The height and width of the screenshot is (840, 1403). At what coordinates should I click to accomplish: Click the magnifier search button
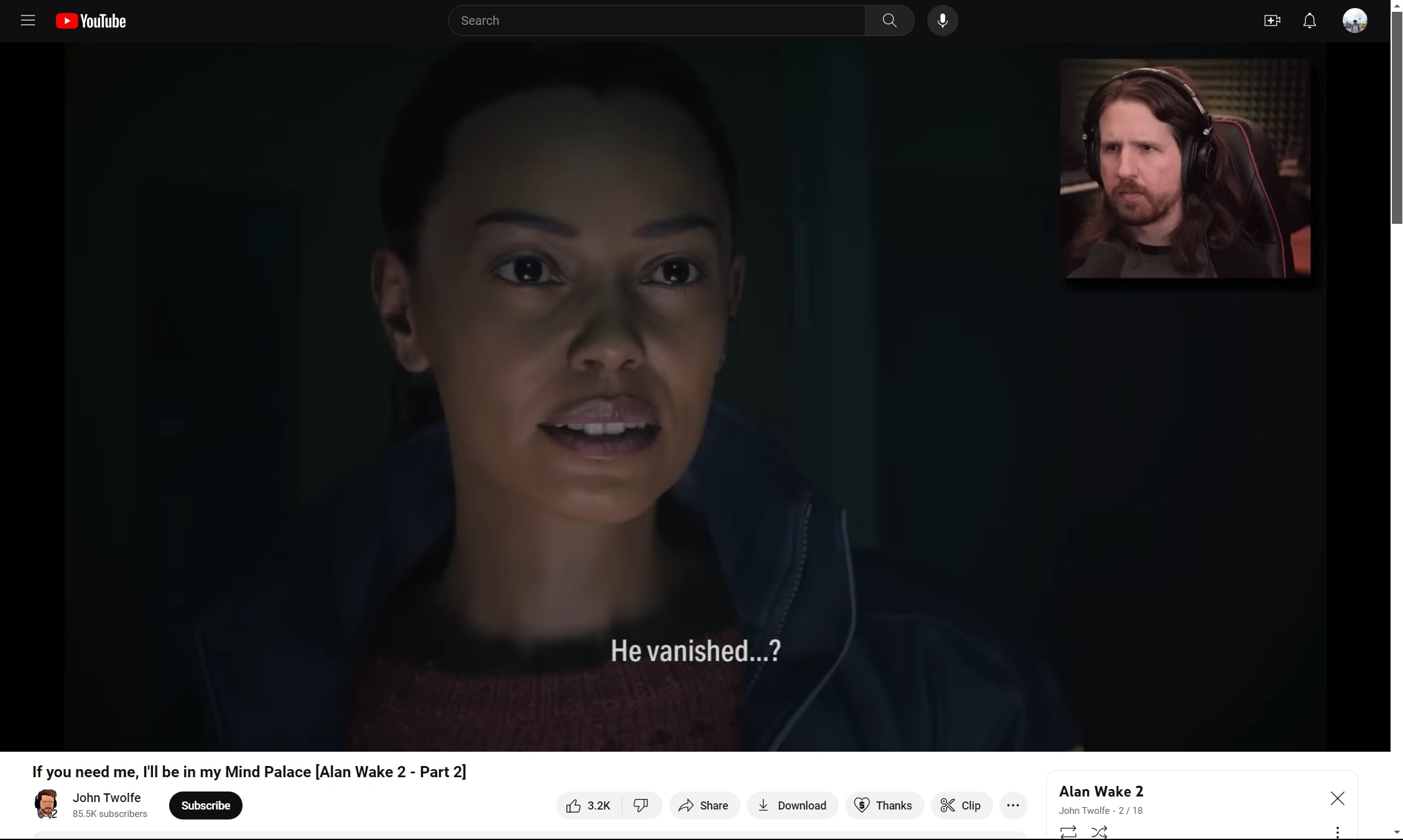889,21
